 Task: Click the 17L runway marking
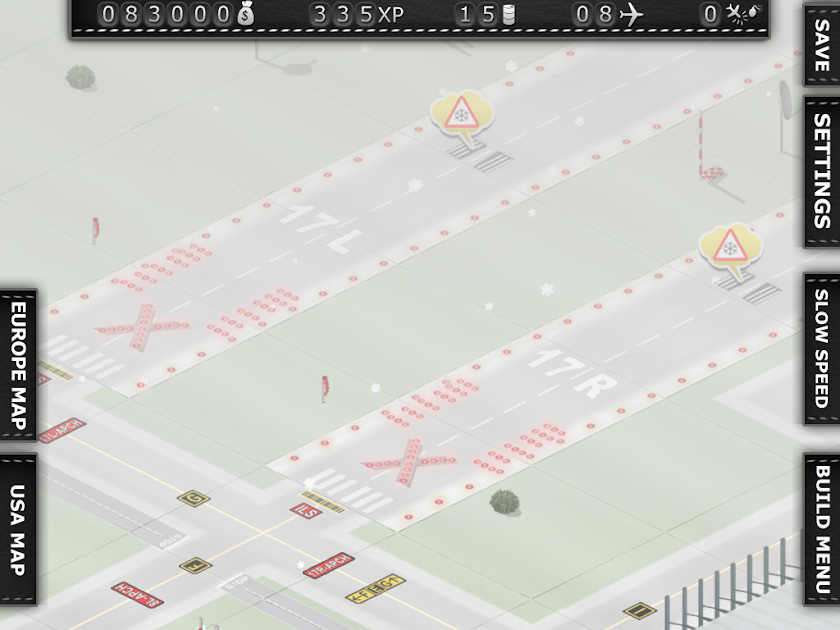click(320, 229)
